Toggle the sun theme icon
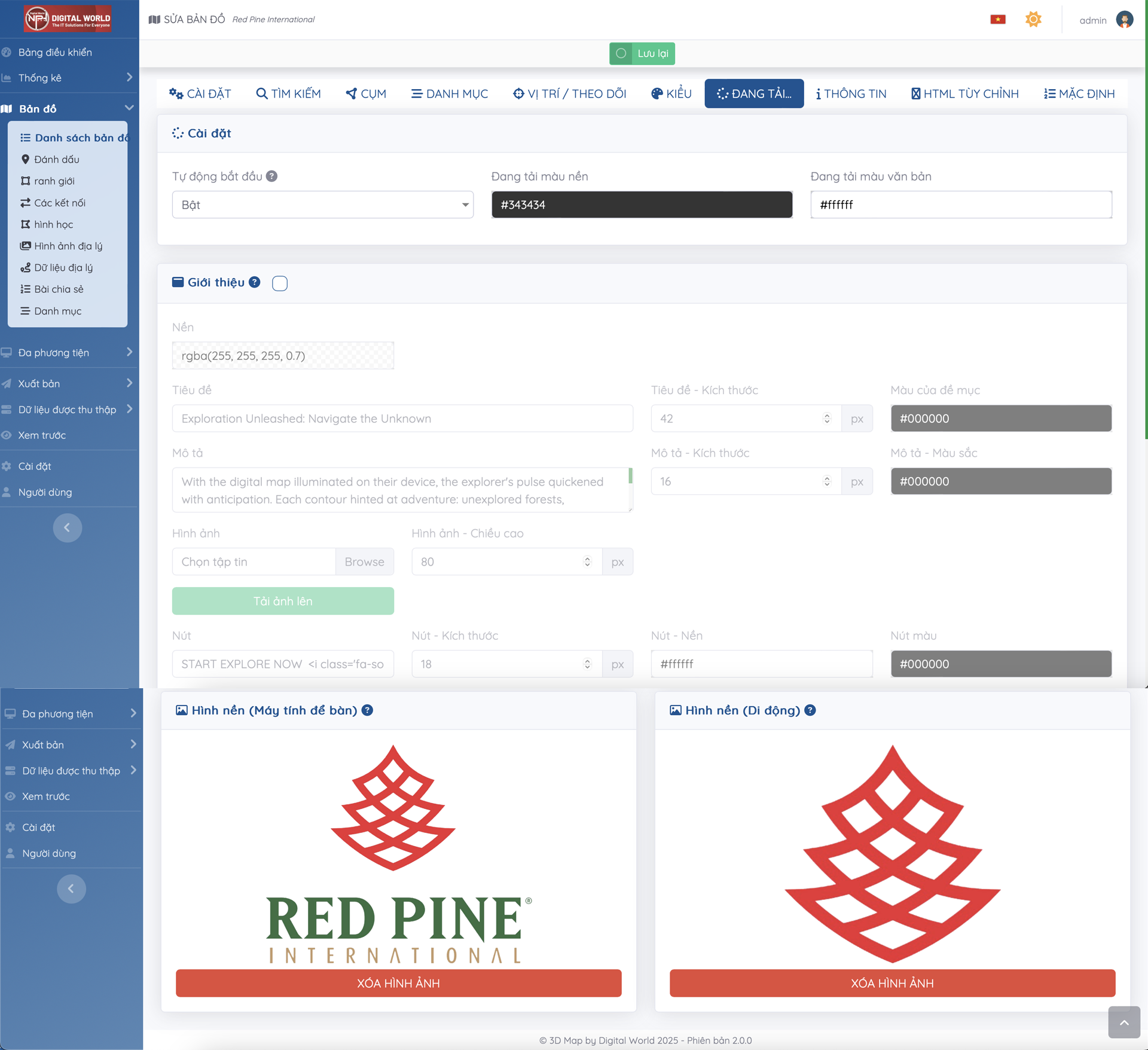The image size is (1148, 1050). pyautogui.click(x=1033, y=20)
